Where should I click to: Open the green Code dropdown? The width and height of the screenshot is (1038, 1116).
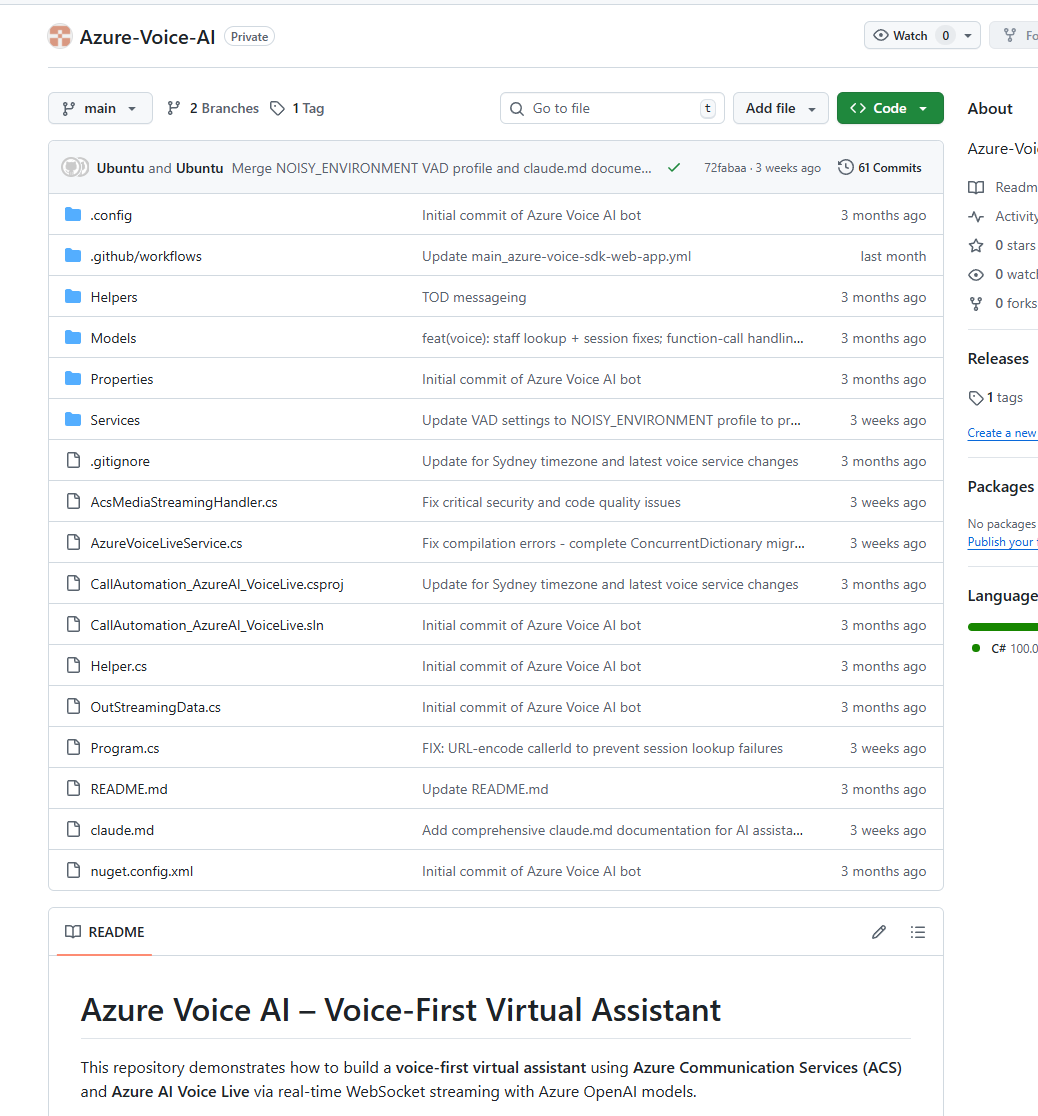click(889, 107)
